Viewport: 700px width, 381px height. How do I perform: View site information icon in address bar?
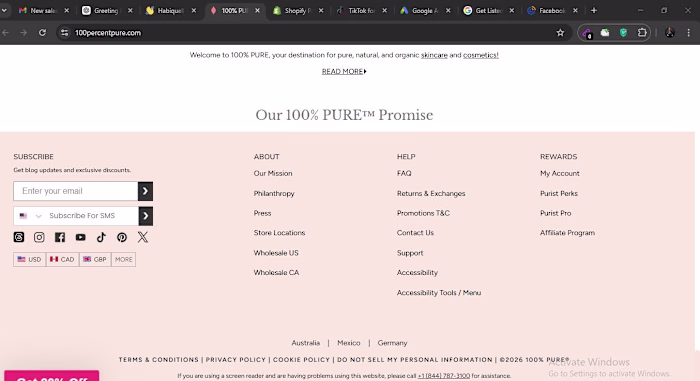tap(65, 33)
